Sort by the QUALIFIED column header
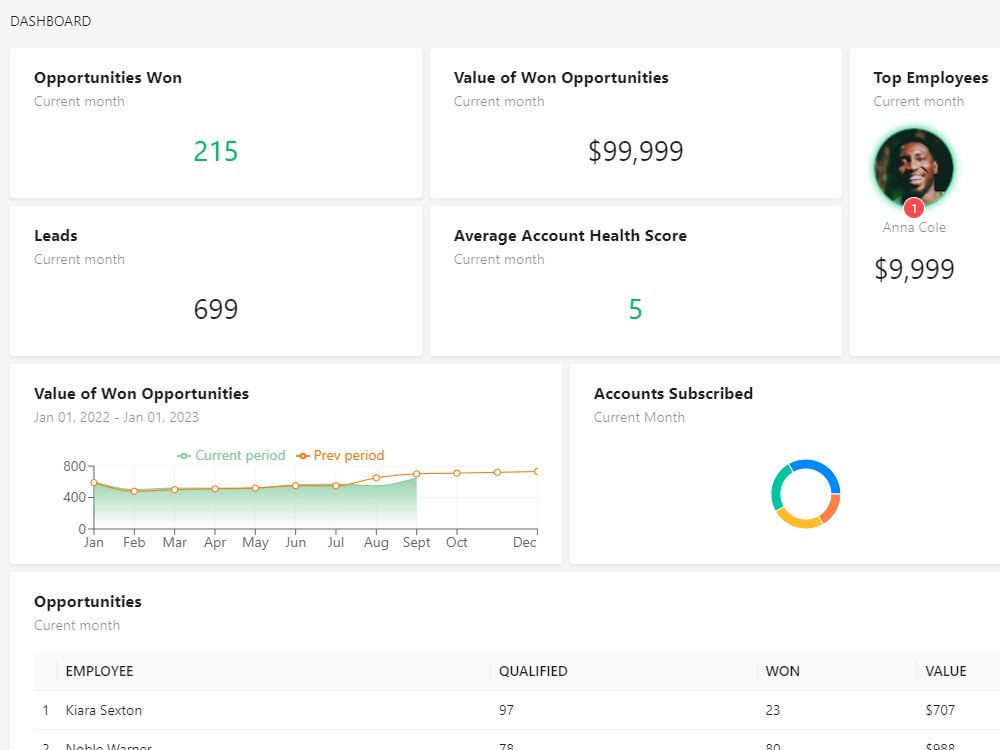 (533, 671)
